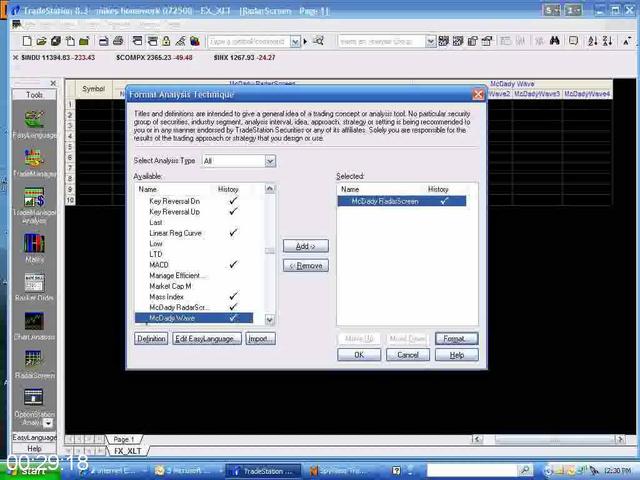Click the Available list scroll-up arrow
Screen dimensions: 640x480
click(270, 189)
